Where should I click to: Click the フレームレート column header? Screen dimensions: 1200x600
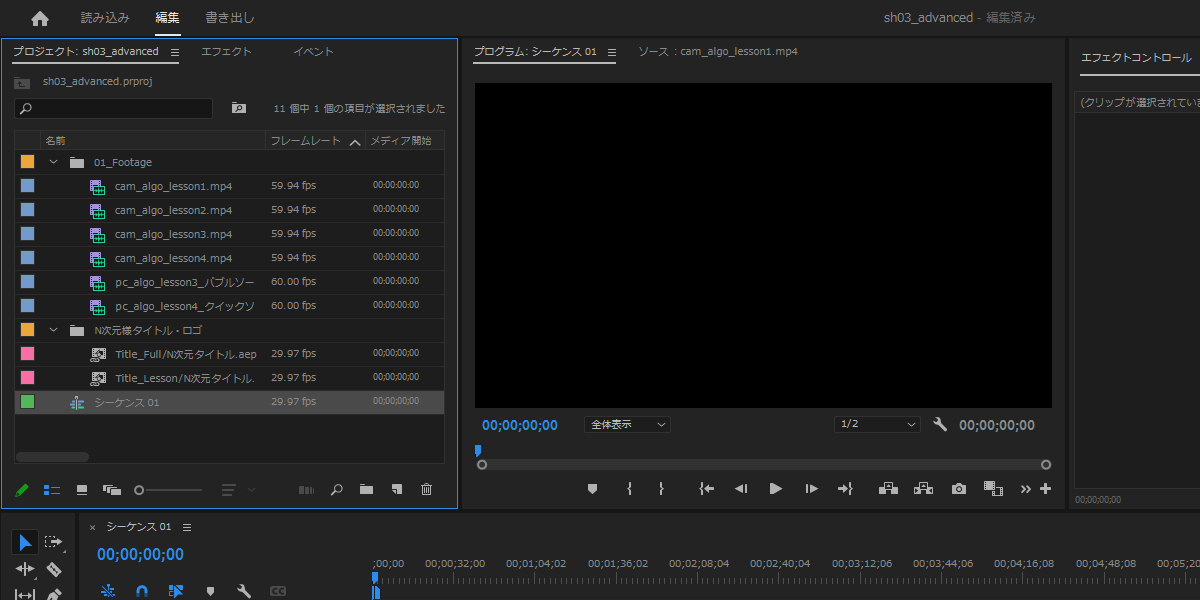(x=306, y=141)
